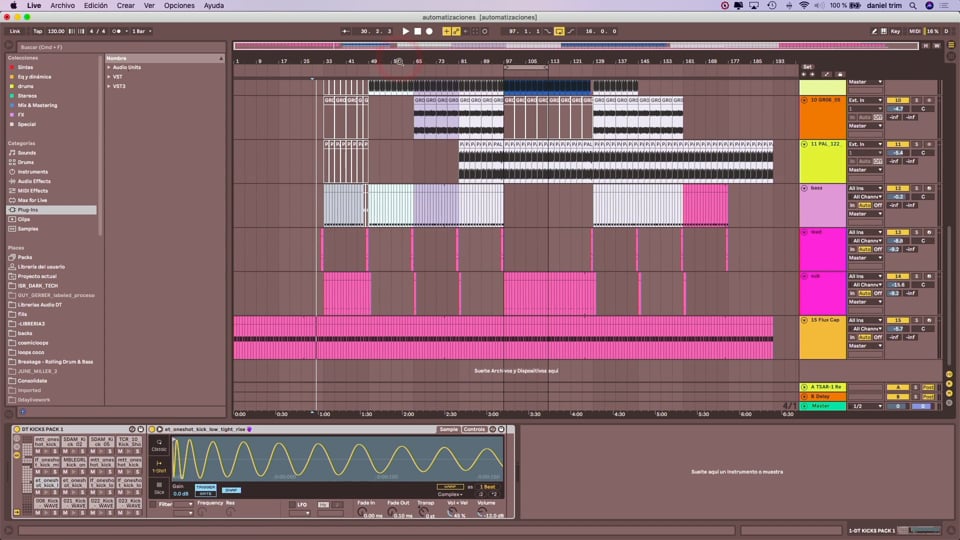Open the Instruments category

[32, 172]
